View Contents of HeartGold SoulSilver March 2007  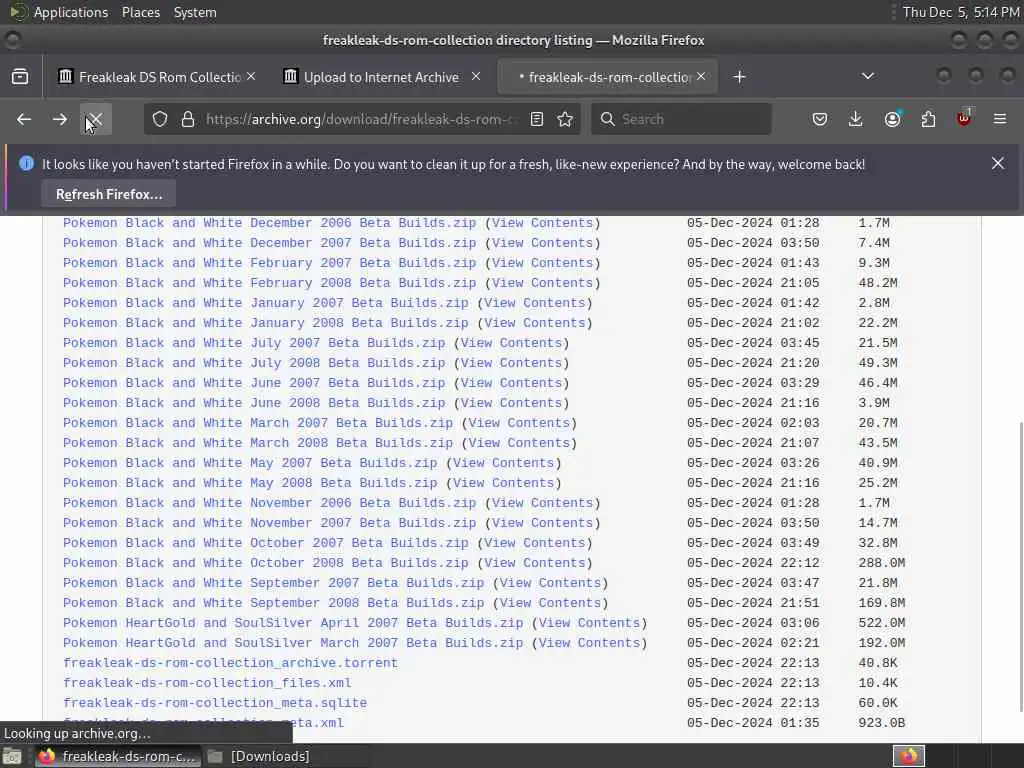590,643
